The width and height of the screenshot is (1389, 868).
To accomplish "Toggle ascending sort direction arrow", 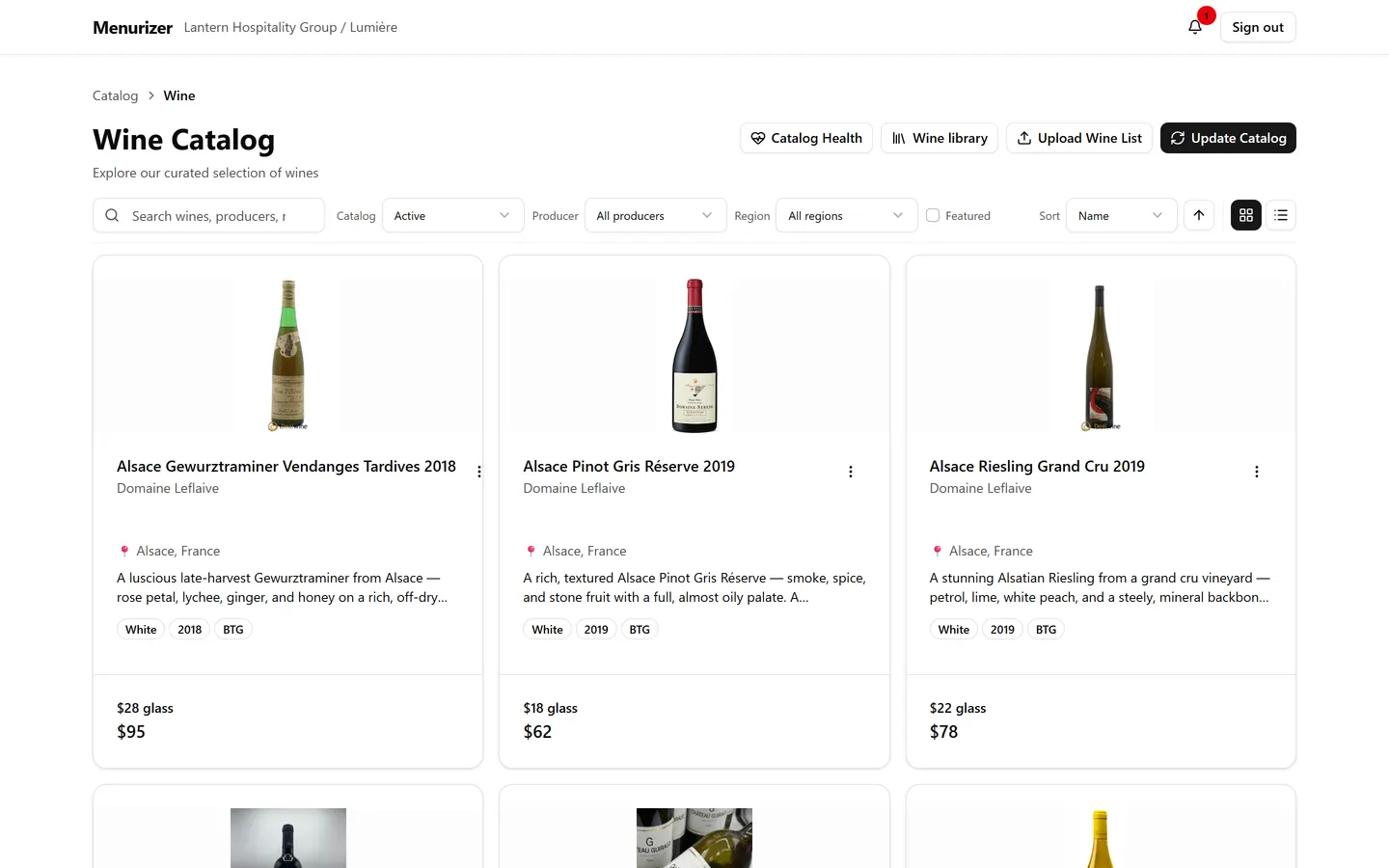I will pos(1199,215).
